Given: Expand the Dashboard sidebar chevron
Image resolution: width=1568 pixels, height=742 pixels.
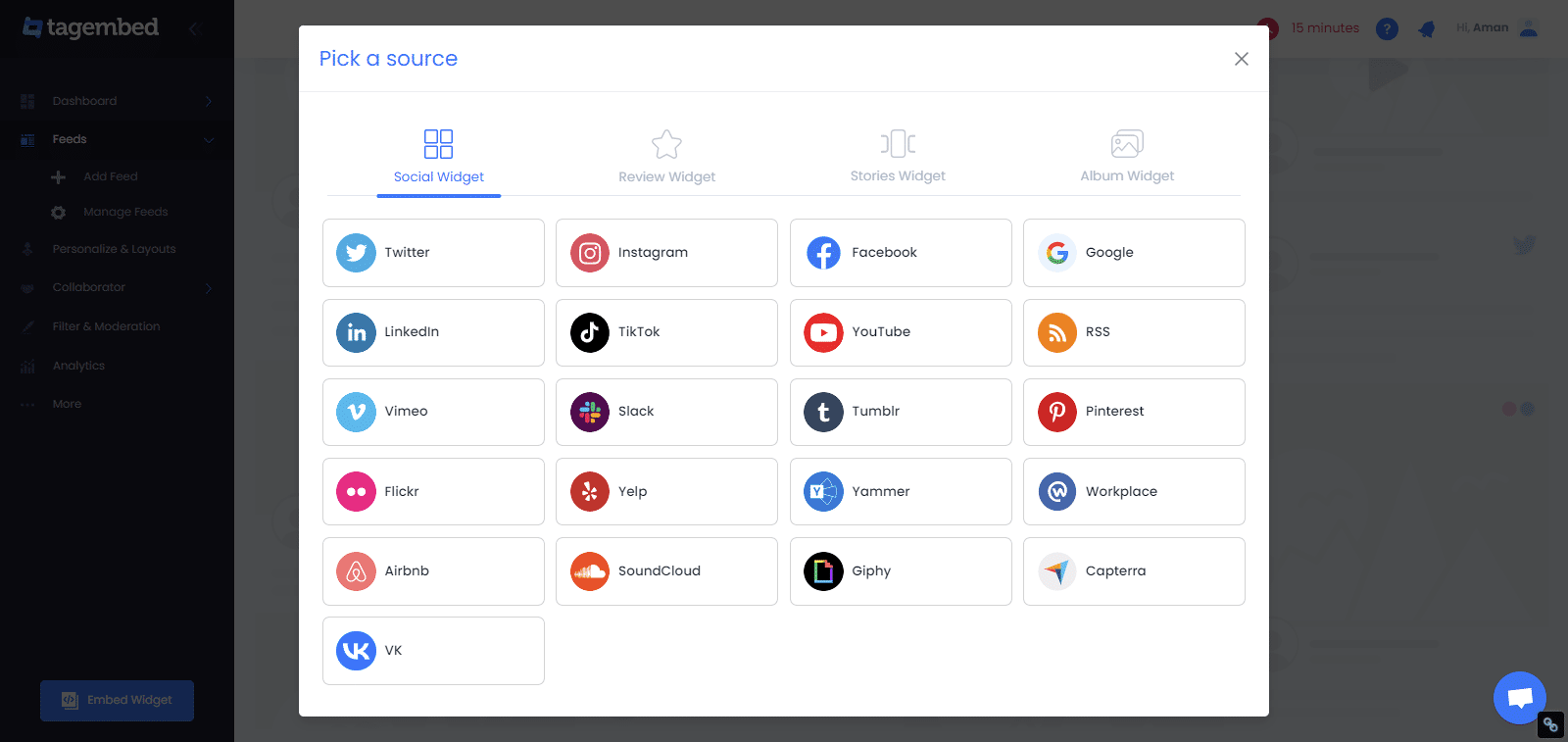Looking at the screenshot, I should click(x=209, y=101).
